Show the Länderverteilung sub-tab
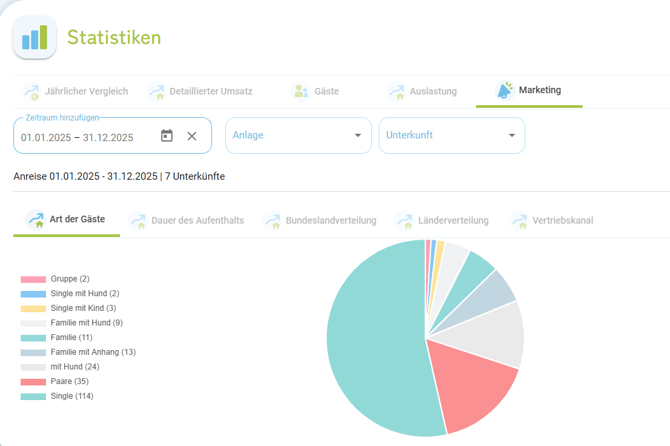This screenshot has width=670, height=446. 442,220
